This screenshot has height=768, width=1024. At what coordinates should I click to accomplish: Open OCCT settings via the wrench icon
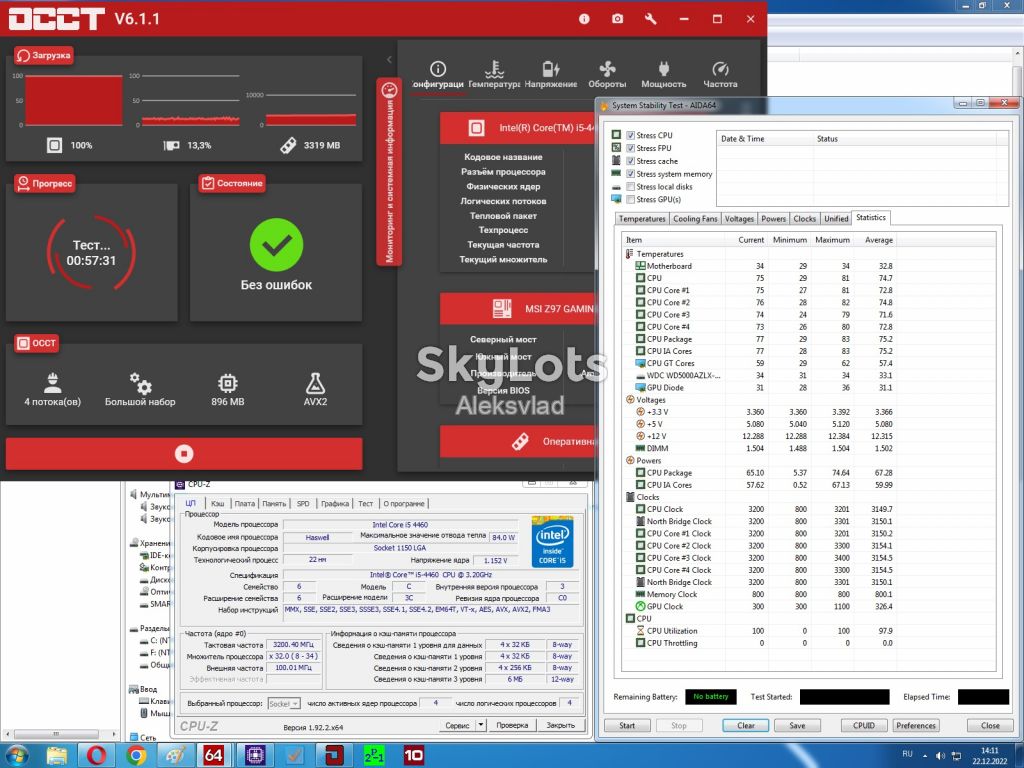(x=650, y=19)
